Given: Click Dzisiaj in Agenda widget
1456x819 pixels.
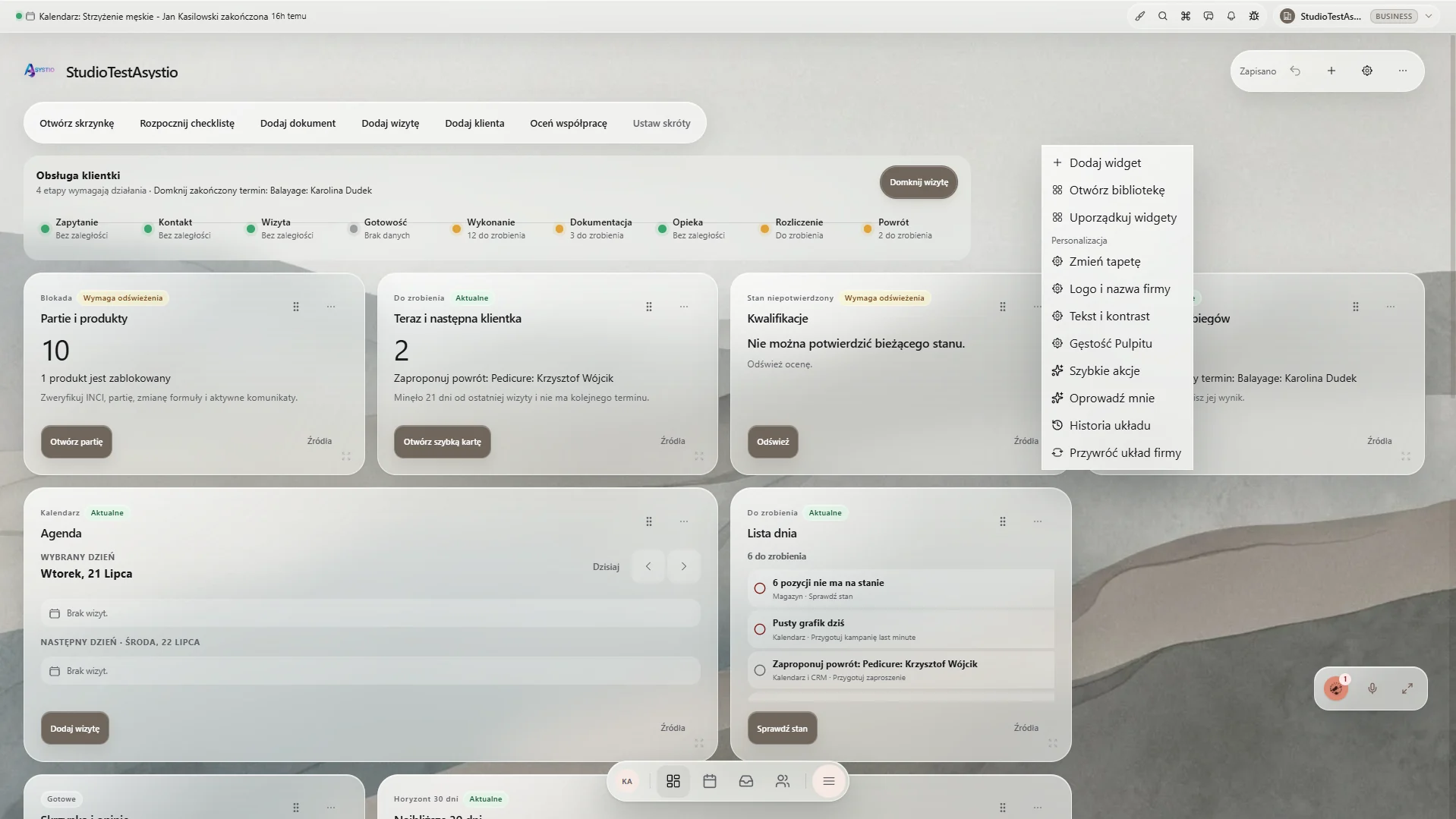Looking at the screenshot, I should point(606,567).
